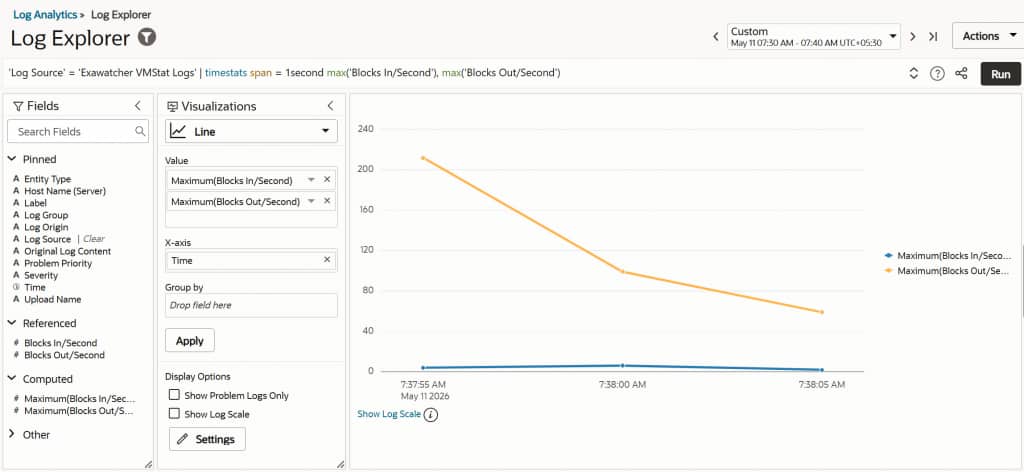Open the query help question mark icon
This screenshot has height=472, width=1024.
tap(937, 74)
